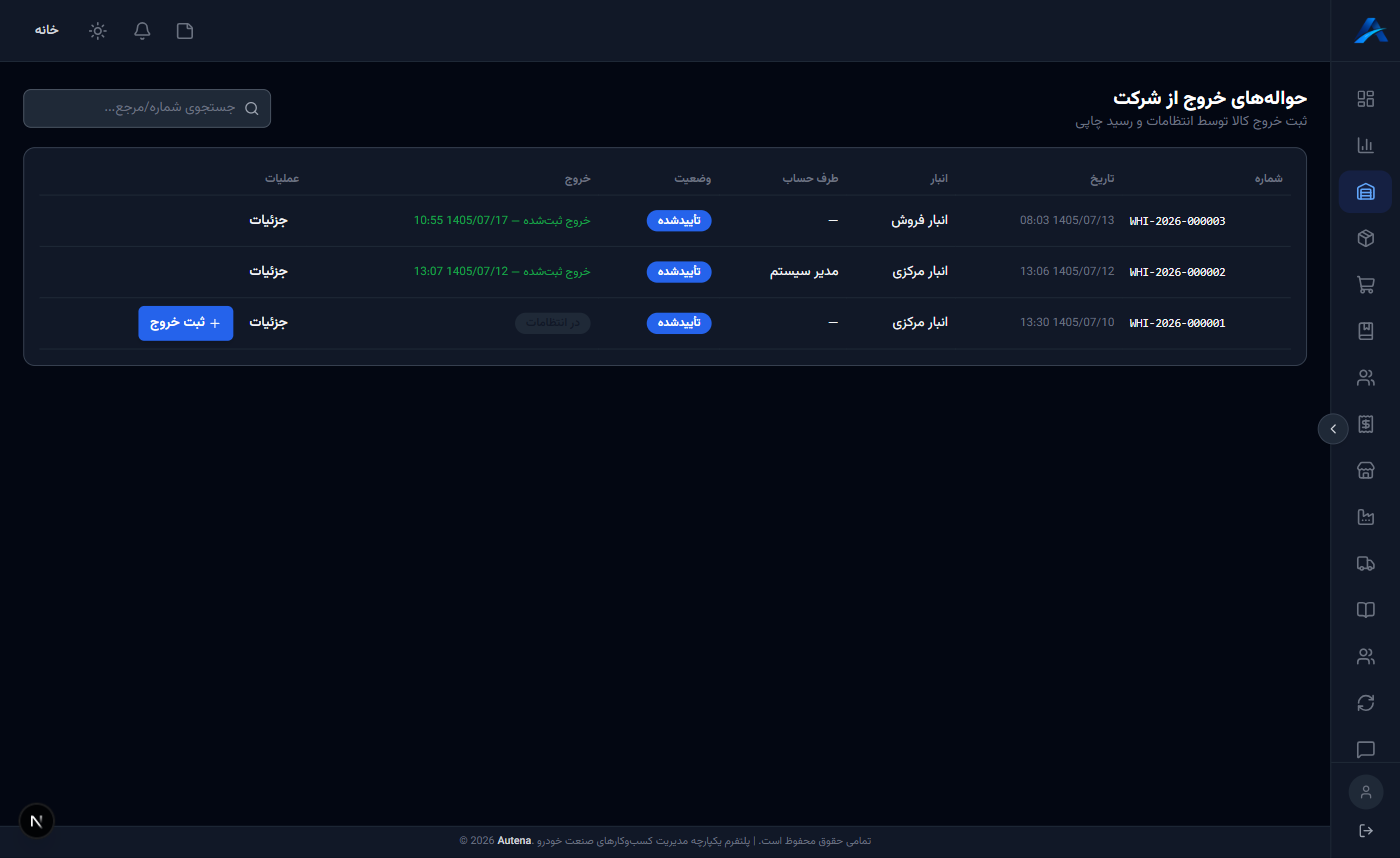Screen dimensions: 1400x858
Task: Go to خانه in the top bar
Action: [47, 30]
